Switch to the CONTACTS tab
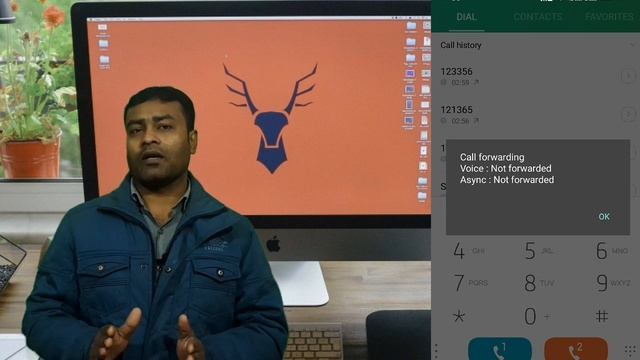The image size is (640, 360). click(538, 17)
